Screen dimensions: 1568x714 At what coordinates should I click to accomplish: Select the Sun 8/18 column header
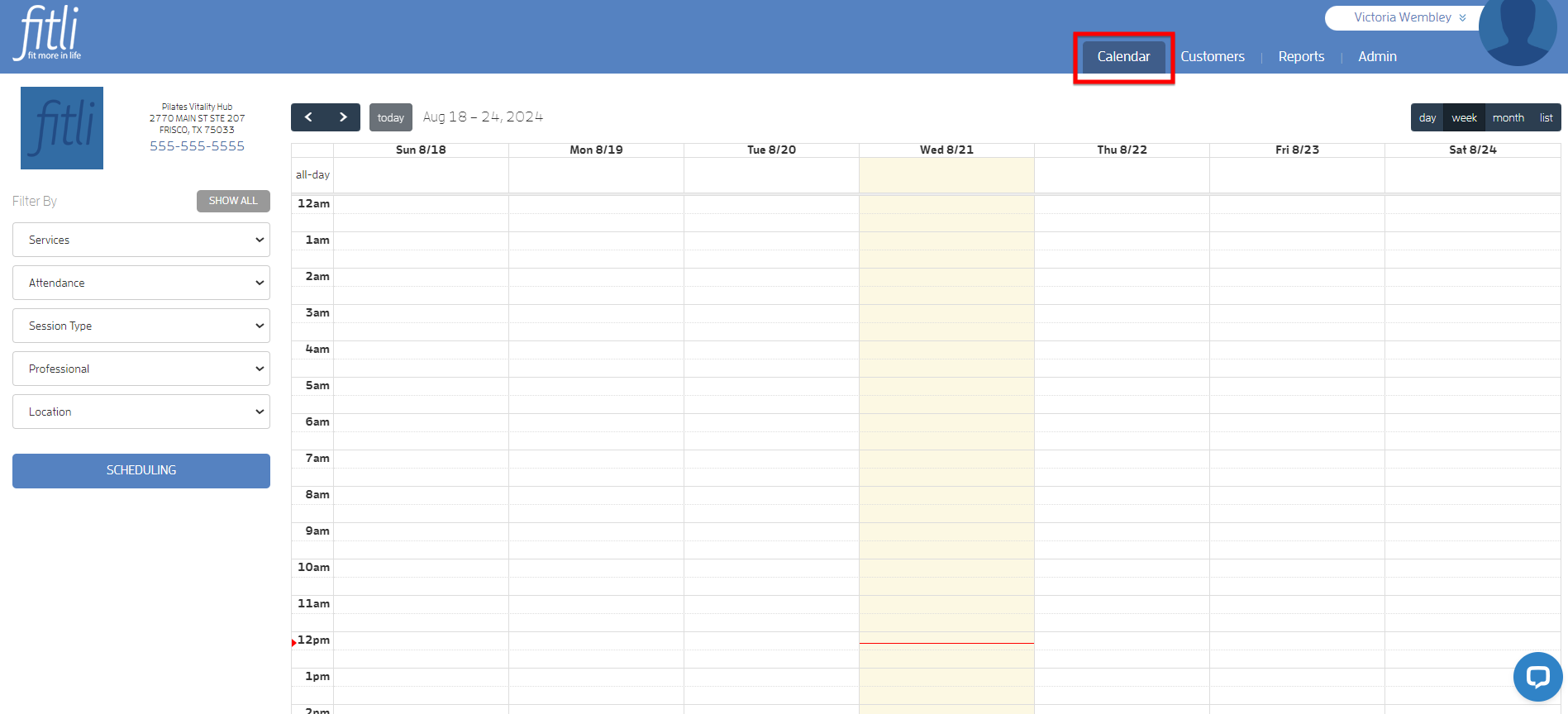(421, 150)
